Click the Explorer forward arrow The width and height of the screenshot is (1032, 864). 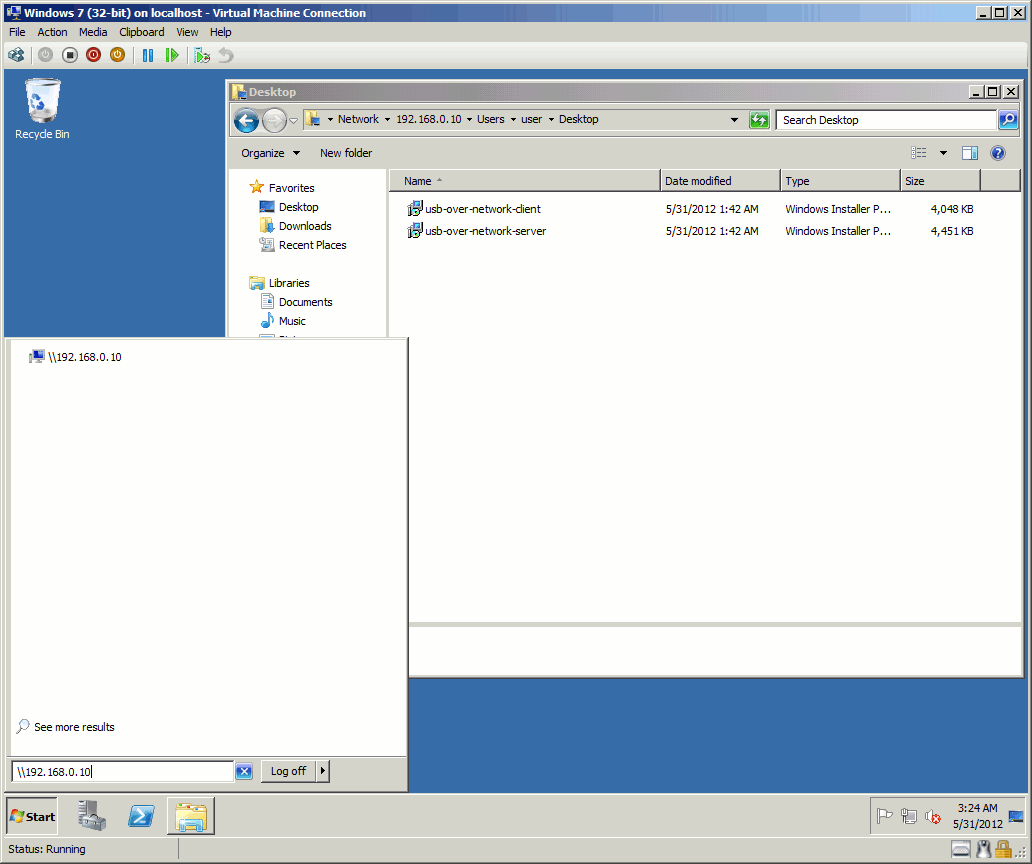click(x=274, y=120)
